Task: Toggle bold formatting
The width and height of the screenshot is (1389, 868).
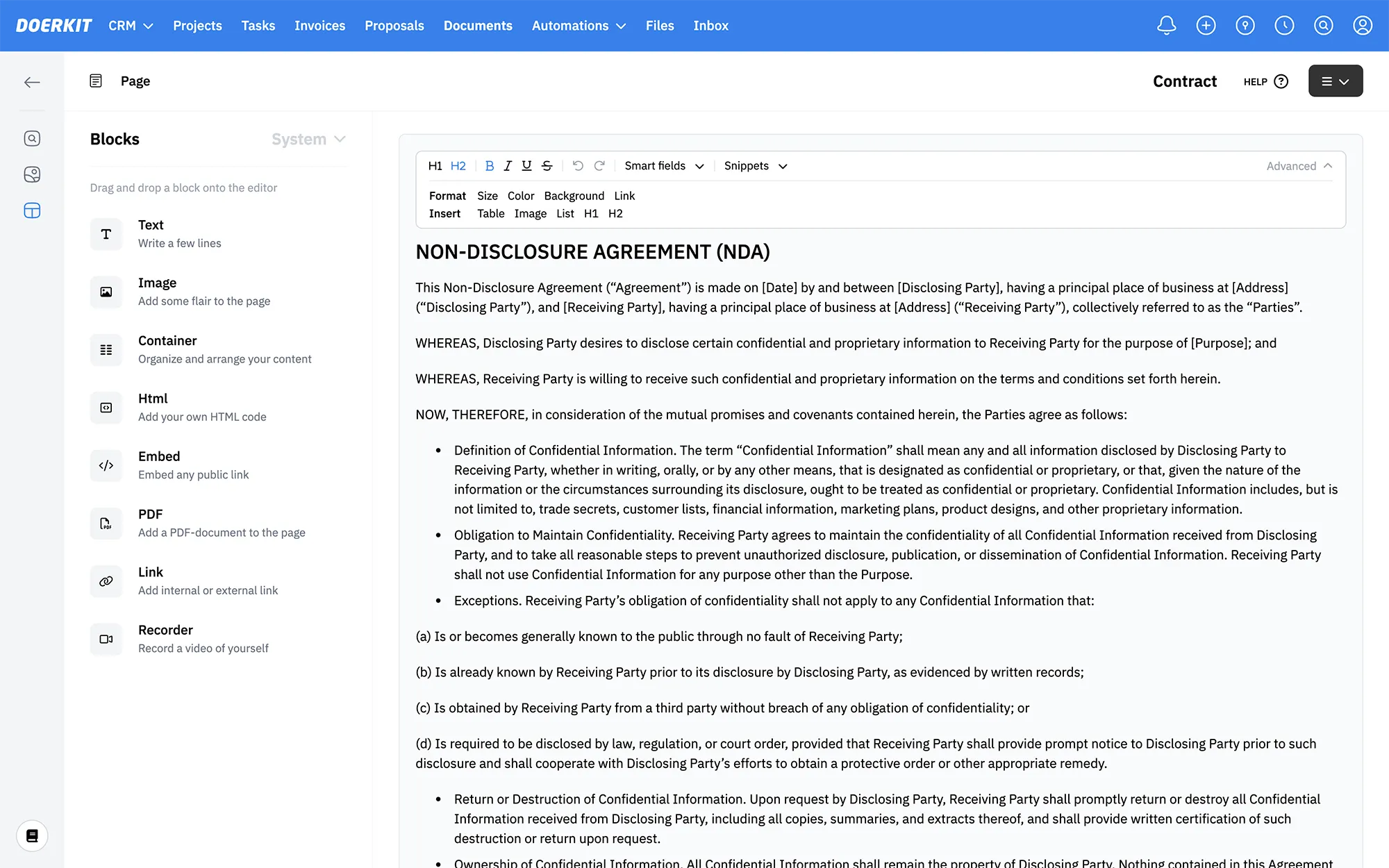Action: click(x=489, y=166)
